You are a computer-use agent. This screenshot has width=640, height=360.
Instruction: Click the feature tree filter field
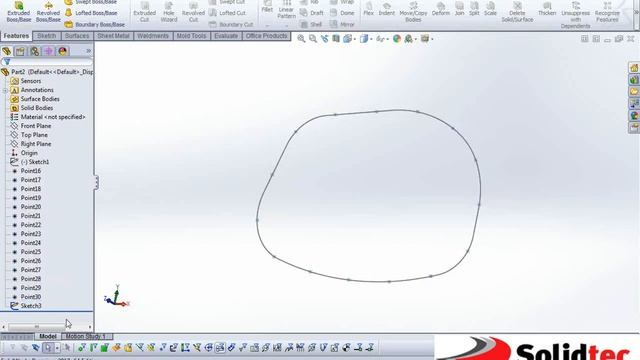click(48, 62)
